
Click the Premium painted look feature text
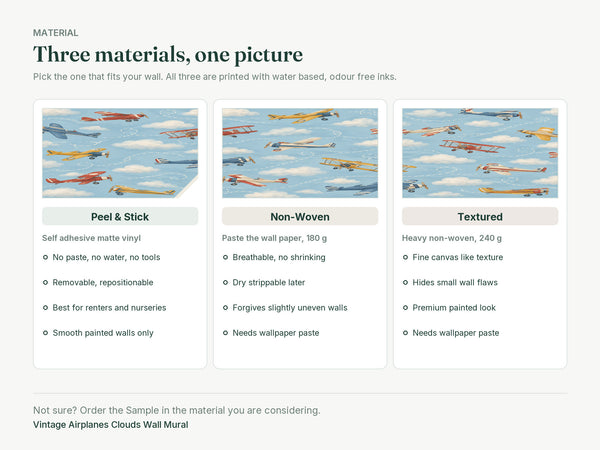(x=454, y=308)
